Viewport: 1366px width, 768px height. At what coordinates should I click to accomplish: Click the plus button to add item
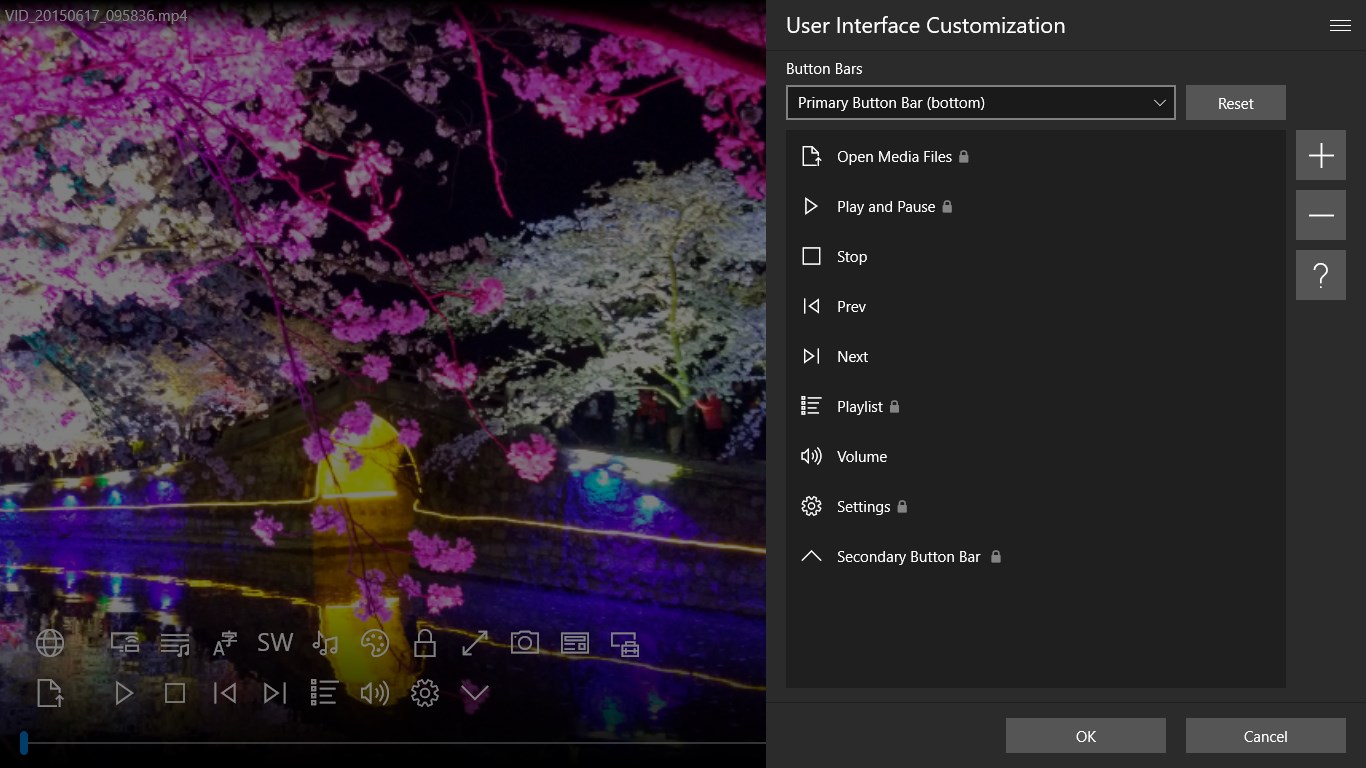pyautogui.click(x=1321, y=155)
